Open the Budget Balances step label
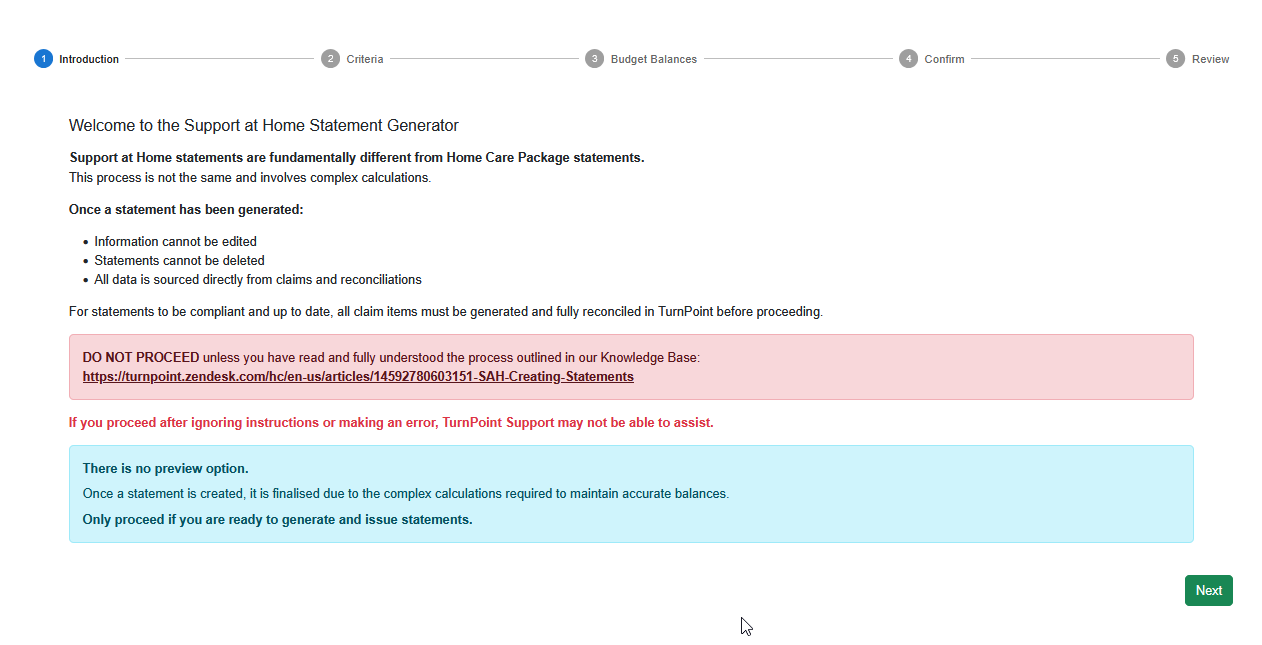1262x645 pixels. coord(654,59)
